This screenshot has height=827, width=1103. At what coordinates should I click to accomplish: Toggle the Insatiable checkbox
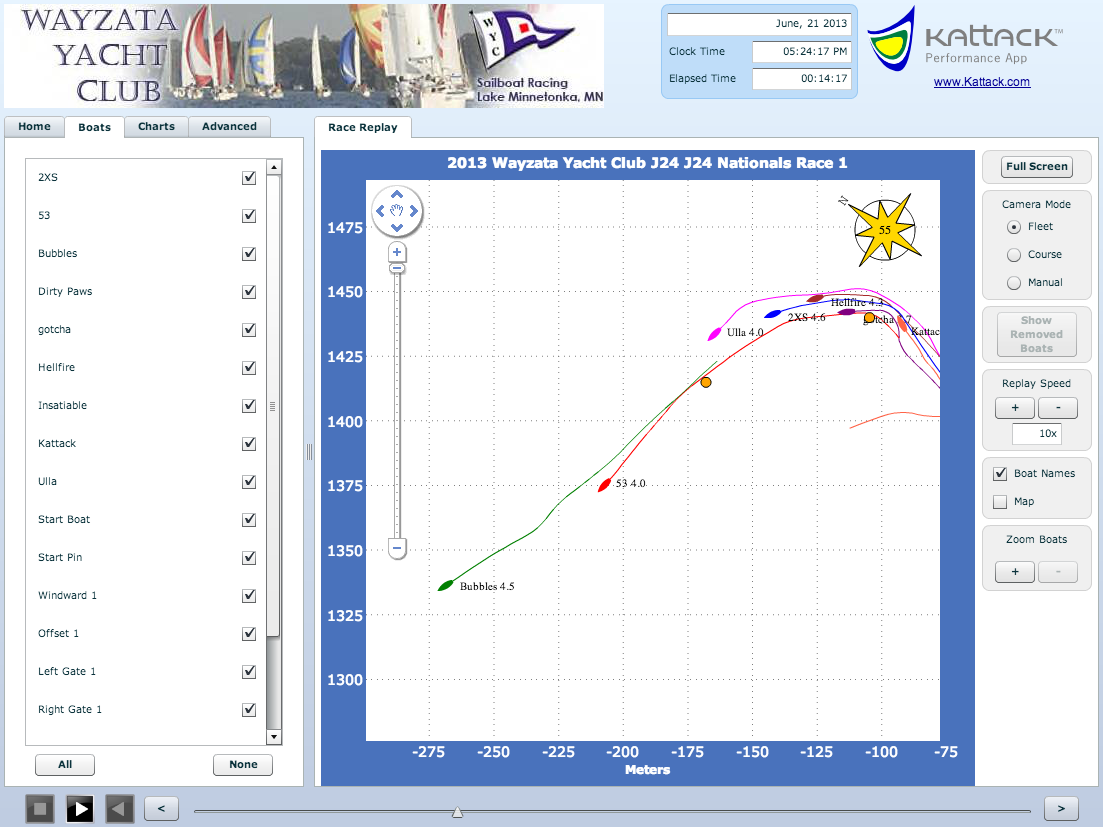point(249,406)
